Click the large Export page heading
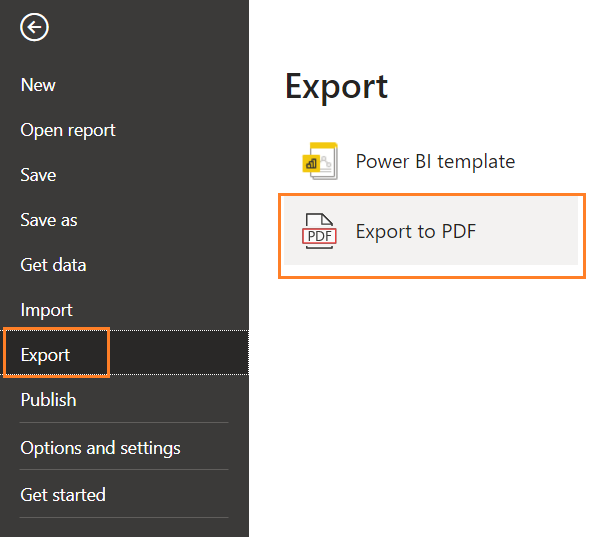The width and height of the screenshot is (598, 555). [x=336, y=87]
